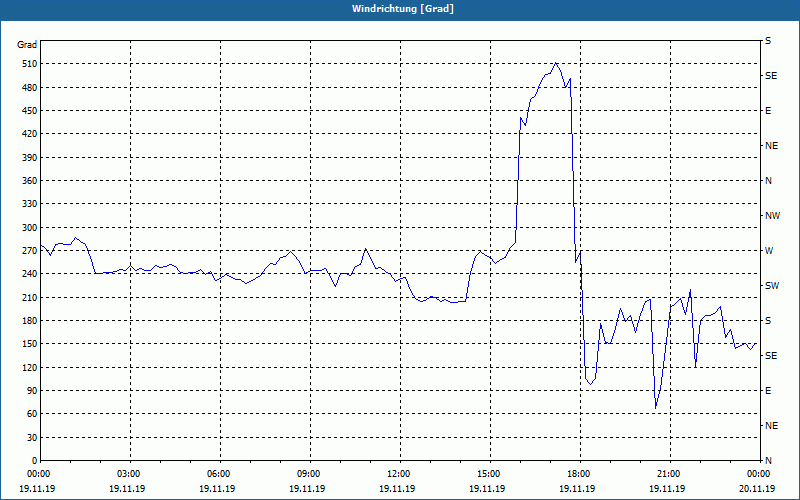Viewport: 800px width, 500px height.
Task: Click the 420 degree axis label
Action: coord(29,134)
